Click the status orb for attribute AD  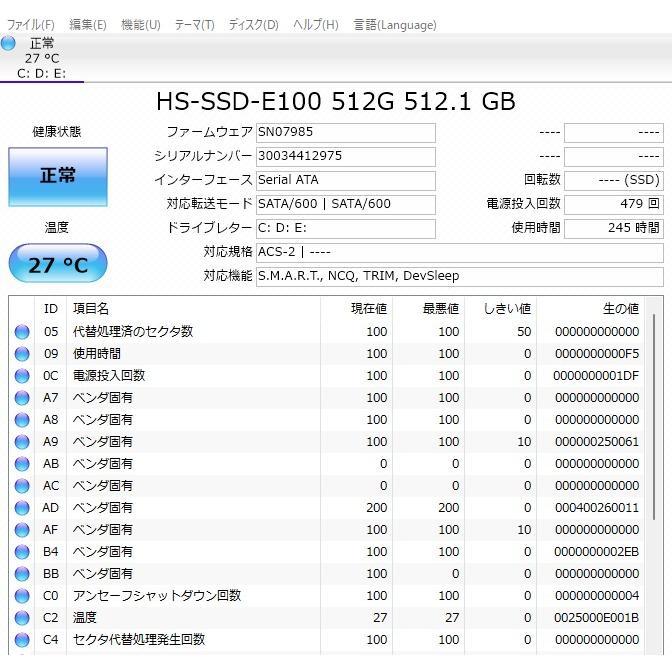(x=22, y=508)
